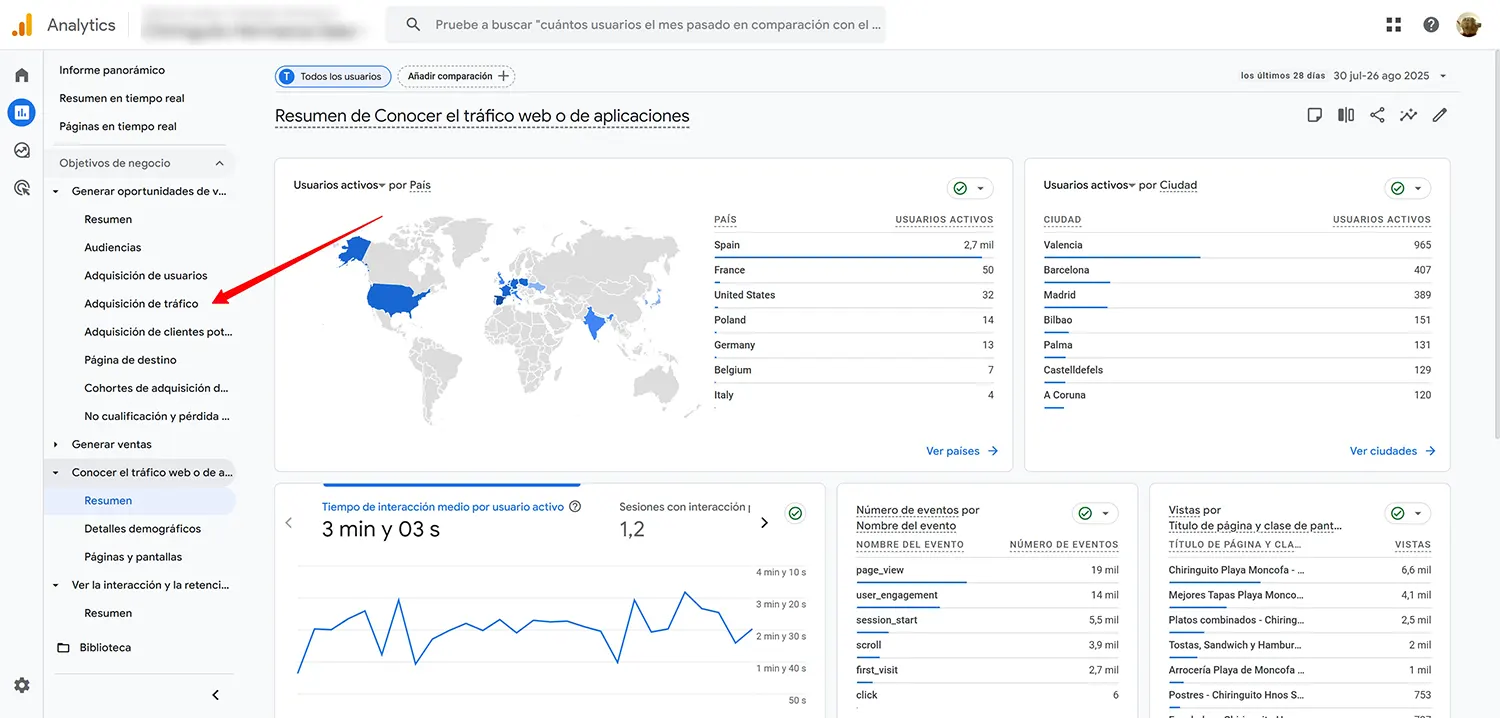Edit the report with the pencil icon
Viewport: 1500px width, 718px height.
[1440, 114]
